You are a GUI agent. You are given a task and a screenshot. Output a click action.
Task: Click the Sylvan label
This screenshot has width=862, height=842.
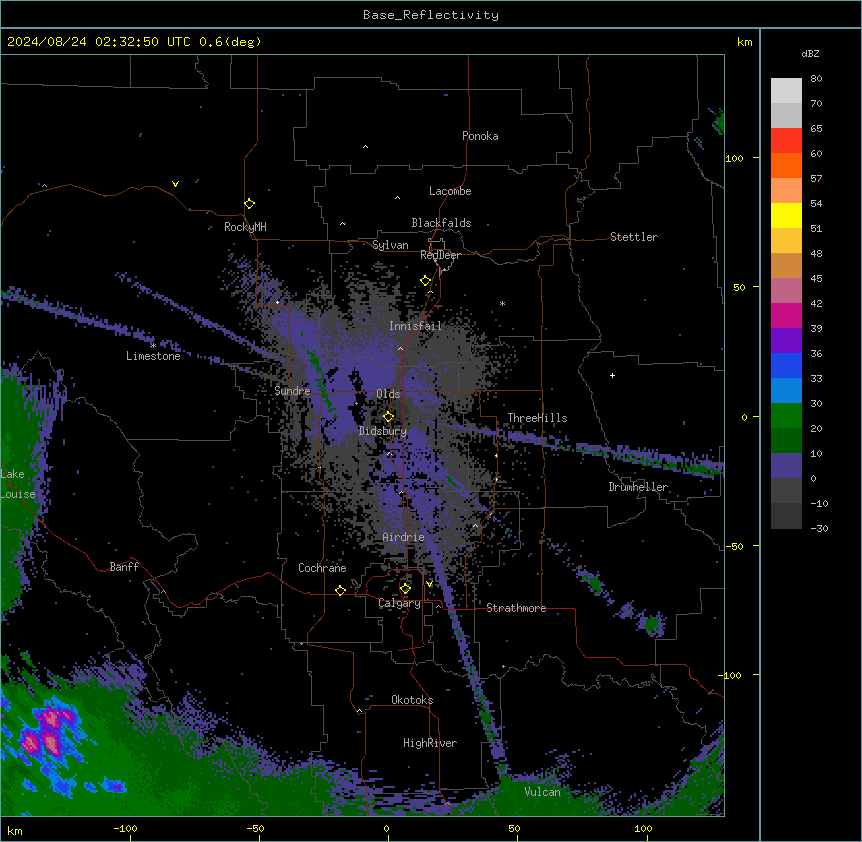(x=390, y=245)
